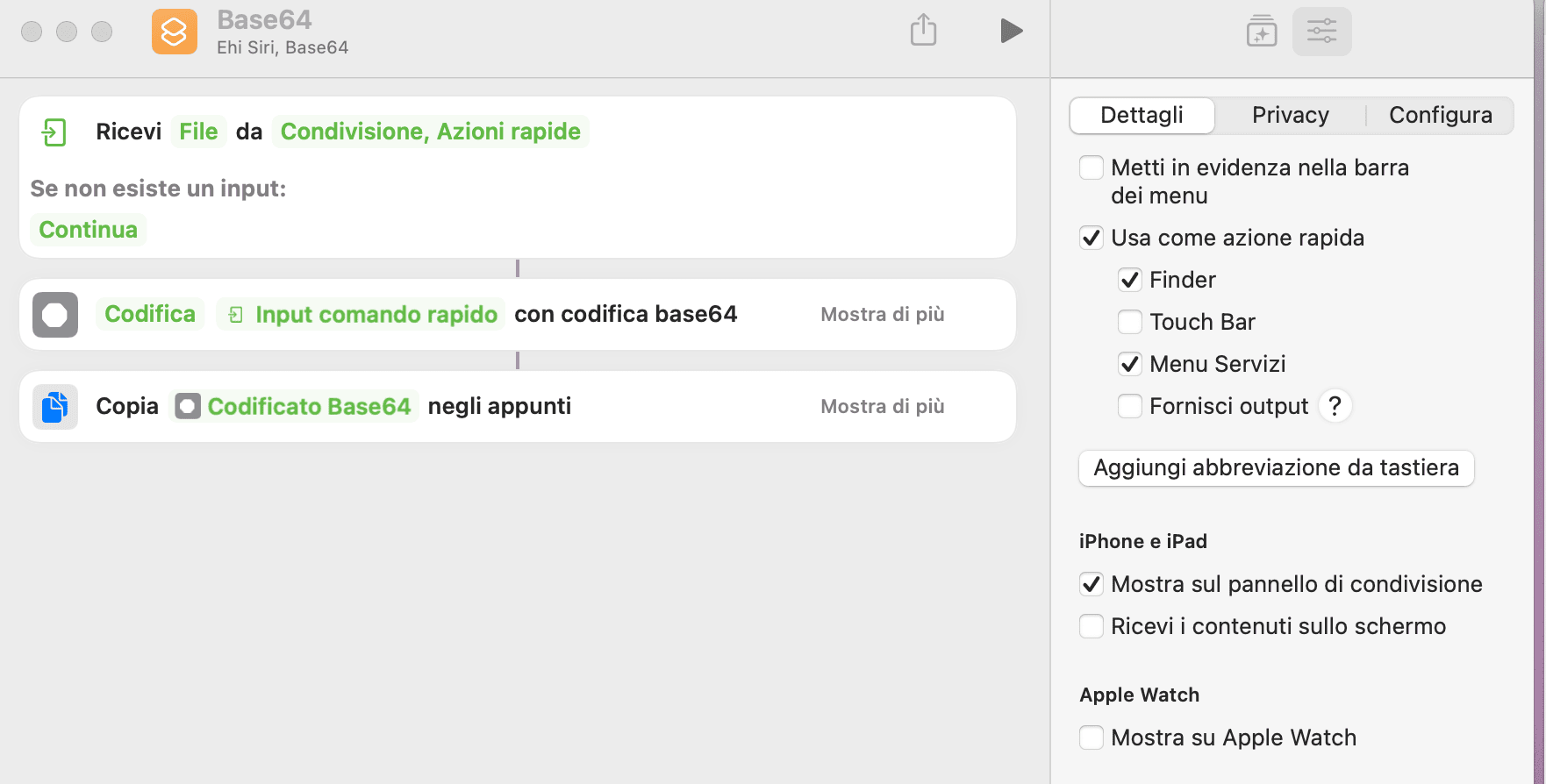This screenshot has height=784, width=1546.
Task: Change the File input type token
Action: point(198,132)
